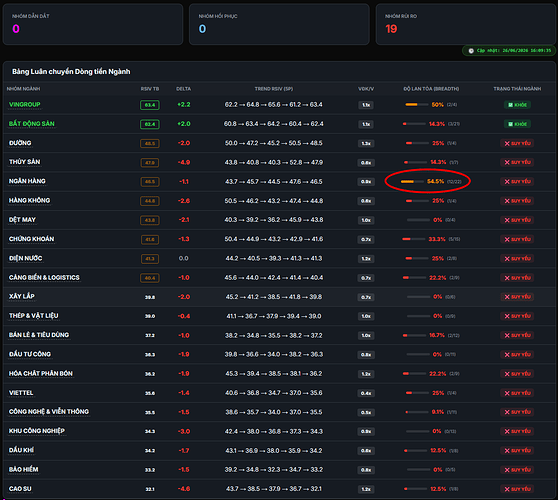Screen dimensions: 558x500
Task: Click the SUY YẾU X icon for ĐƯỜNG
Action: tap(507, 143)
